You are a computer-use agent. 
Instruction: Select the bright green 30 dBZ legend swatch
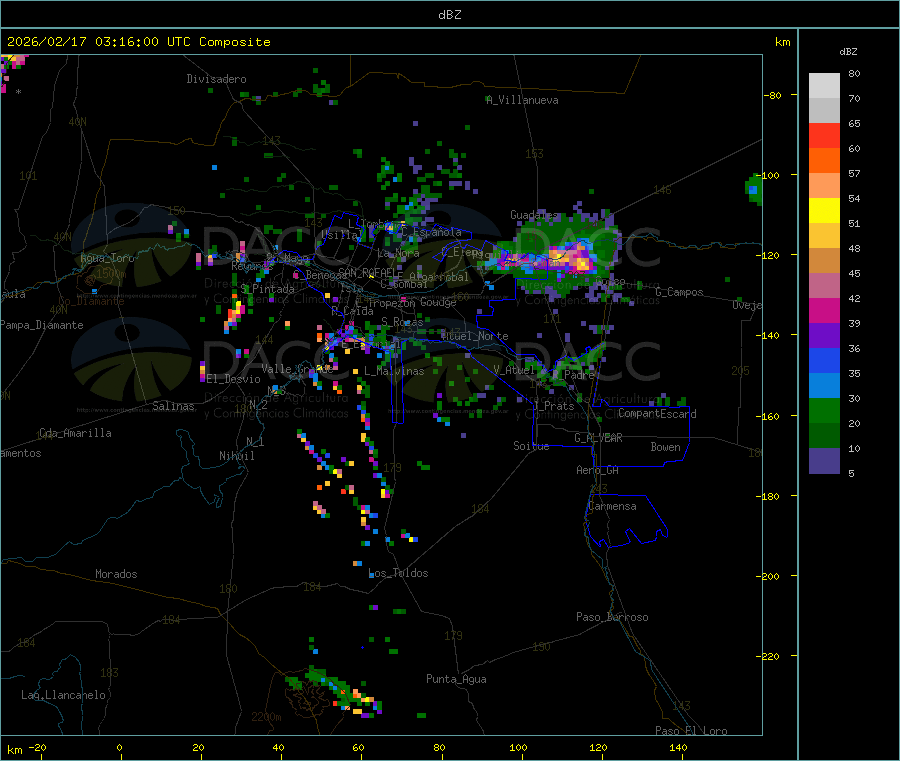point(824,410)
